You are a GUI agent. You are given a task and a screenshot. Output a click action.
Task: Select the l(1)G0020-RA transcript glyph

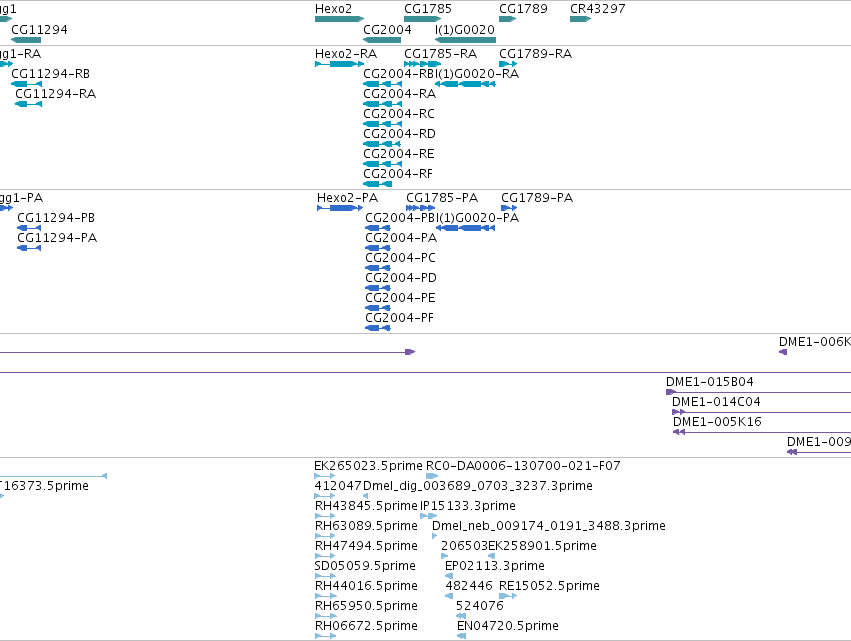coord(465,84)
